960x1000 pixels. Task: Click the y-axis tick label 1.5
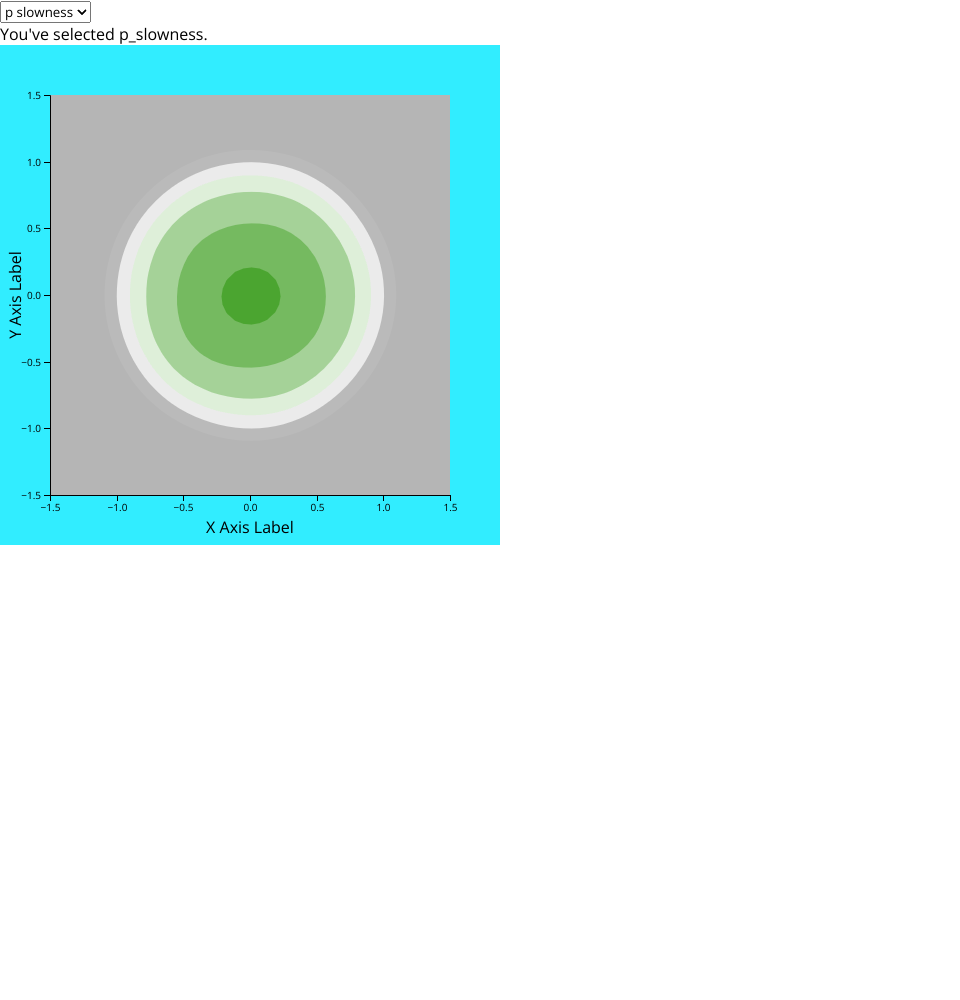(33, 96)
